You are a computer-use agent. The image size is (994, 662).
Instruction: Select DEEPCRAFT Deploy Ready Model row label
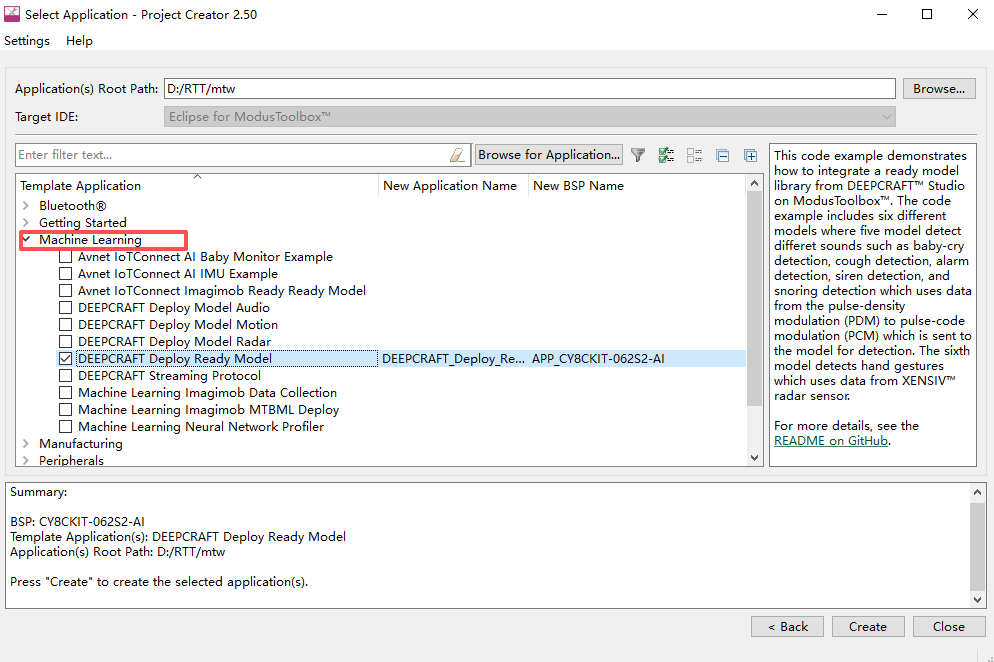coord(175,359)
